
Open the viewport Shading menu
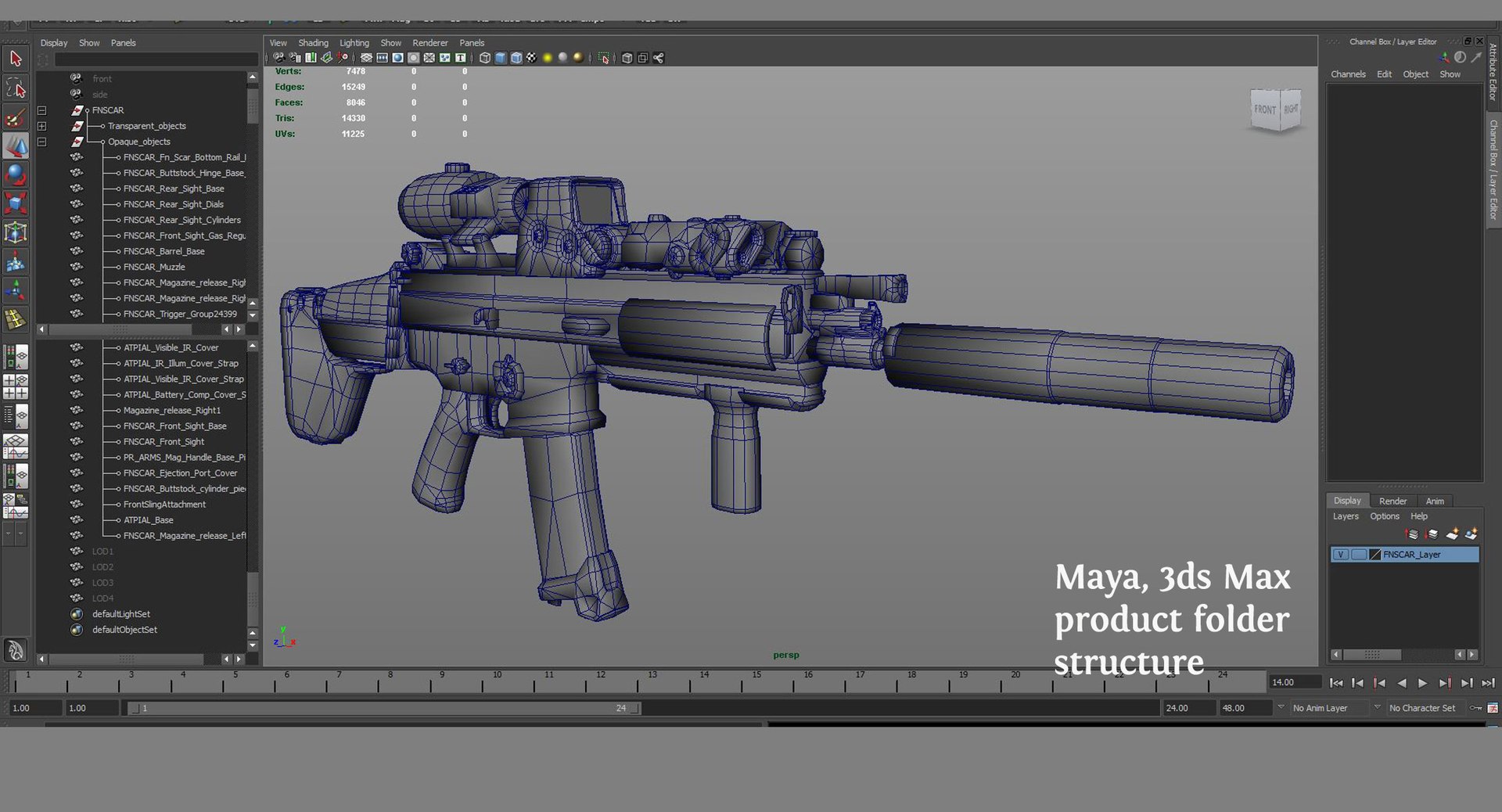click(x=313, y=43)
